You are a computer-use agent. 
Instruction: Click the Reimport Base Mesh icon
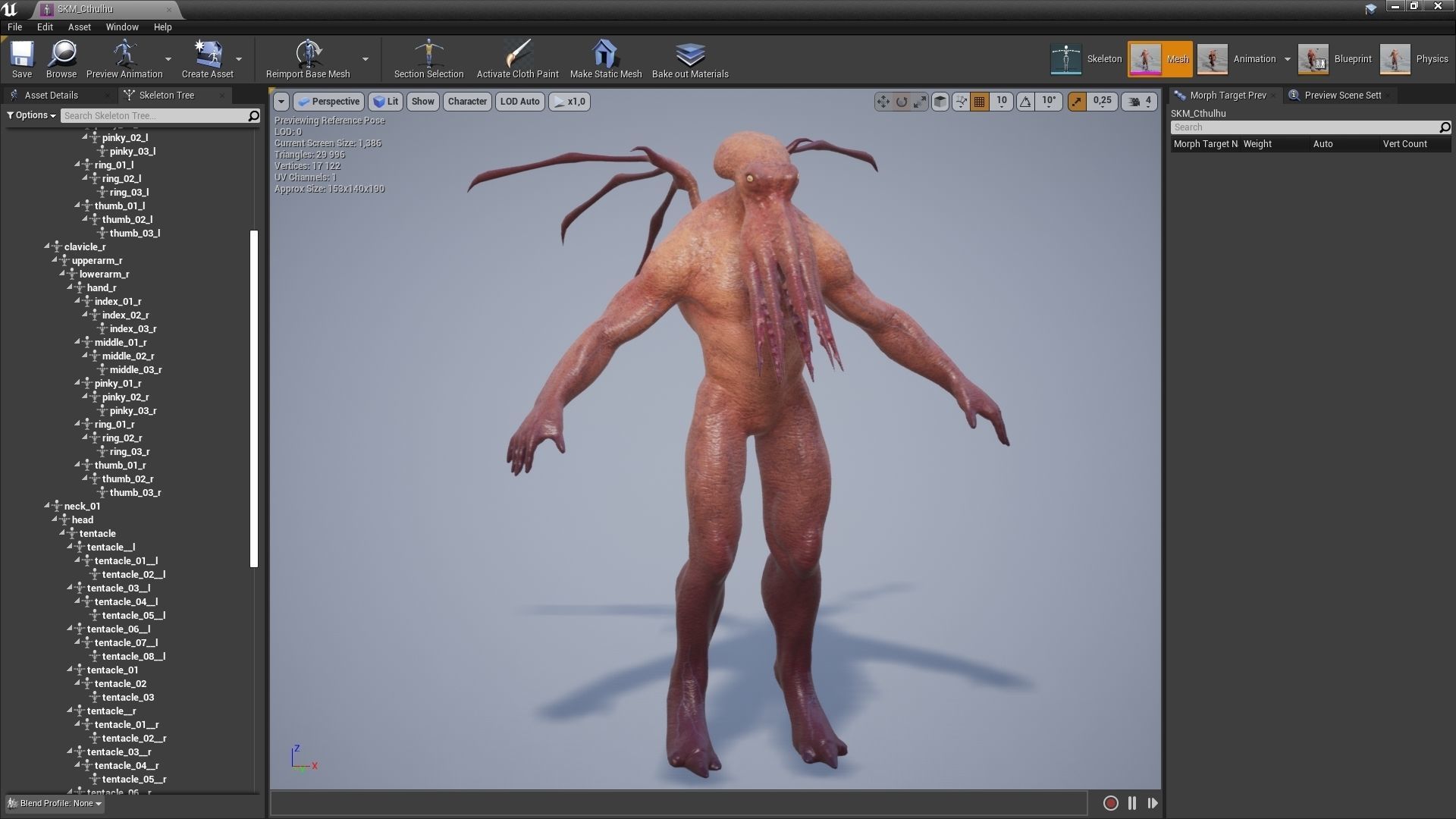click(x=308, y=59)
